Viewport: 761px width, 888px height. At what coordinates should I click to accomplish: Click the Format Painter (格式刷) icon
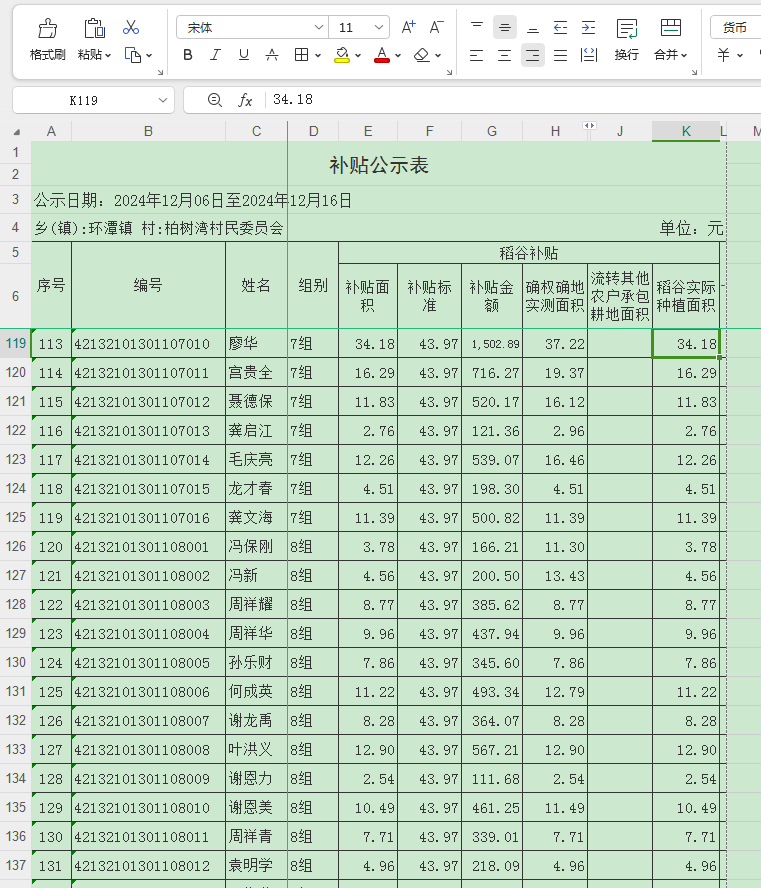coord(48,28)
